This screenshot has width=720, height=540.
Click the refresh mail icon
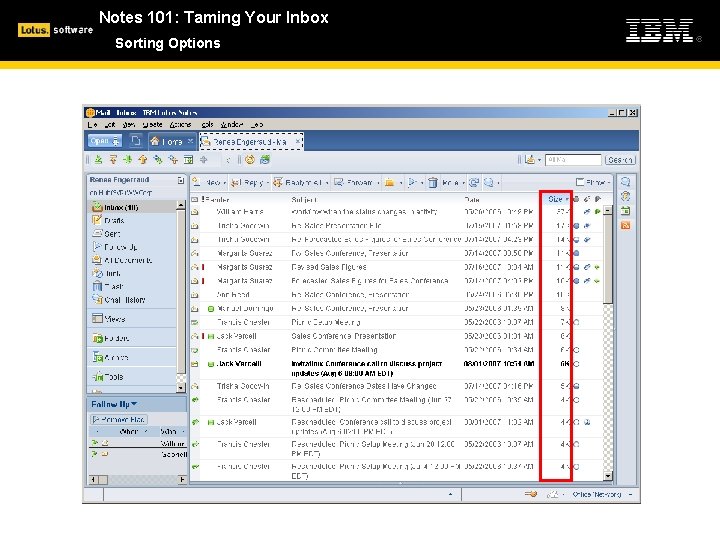click(x=473, y=183)
